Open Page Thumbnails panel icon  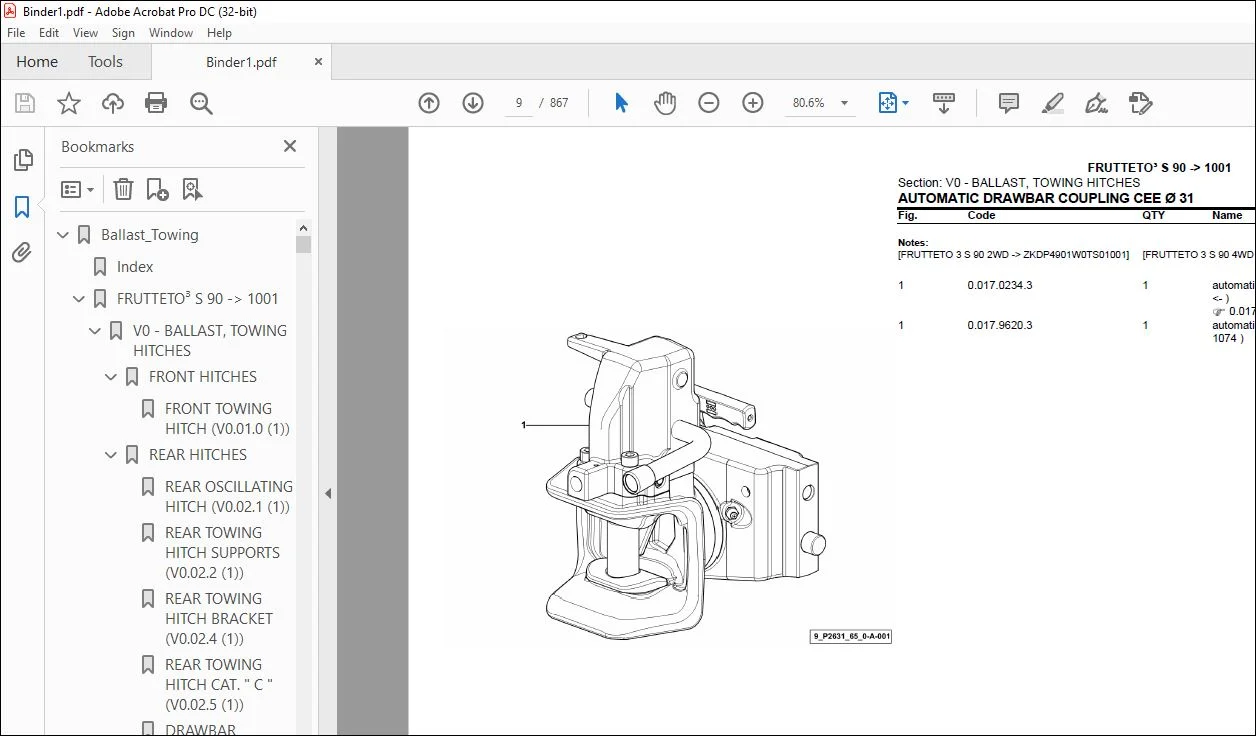(22, 160)
